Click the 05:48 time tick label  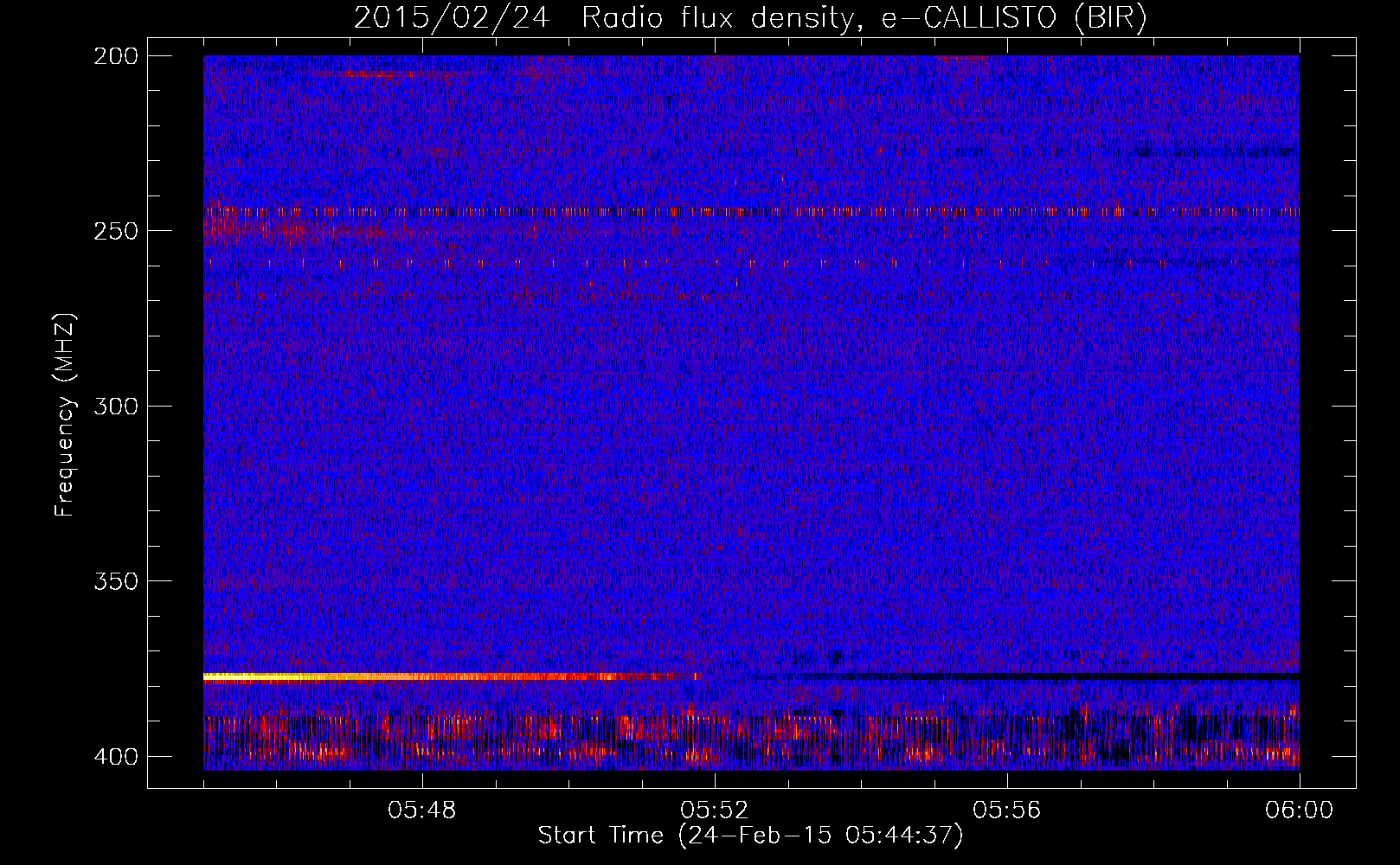422,811
